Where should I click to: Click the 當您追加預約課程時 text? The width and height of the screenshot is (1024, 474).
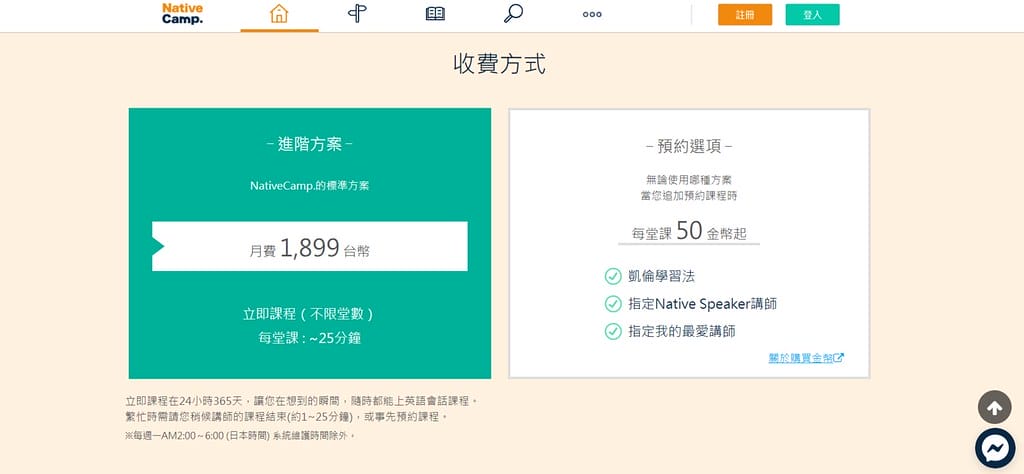689,195
